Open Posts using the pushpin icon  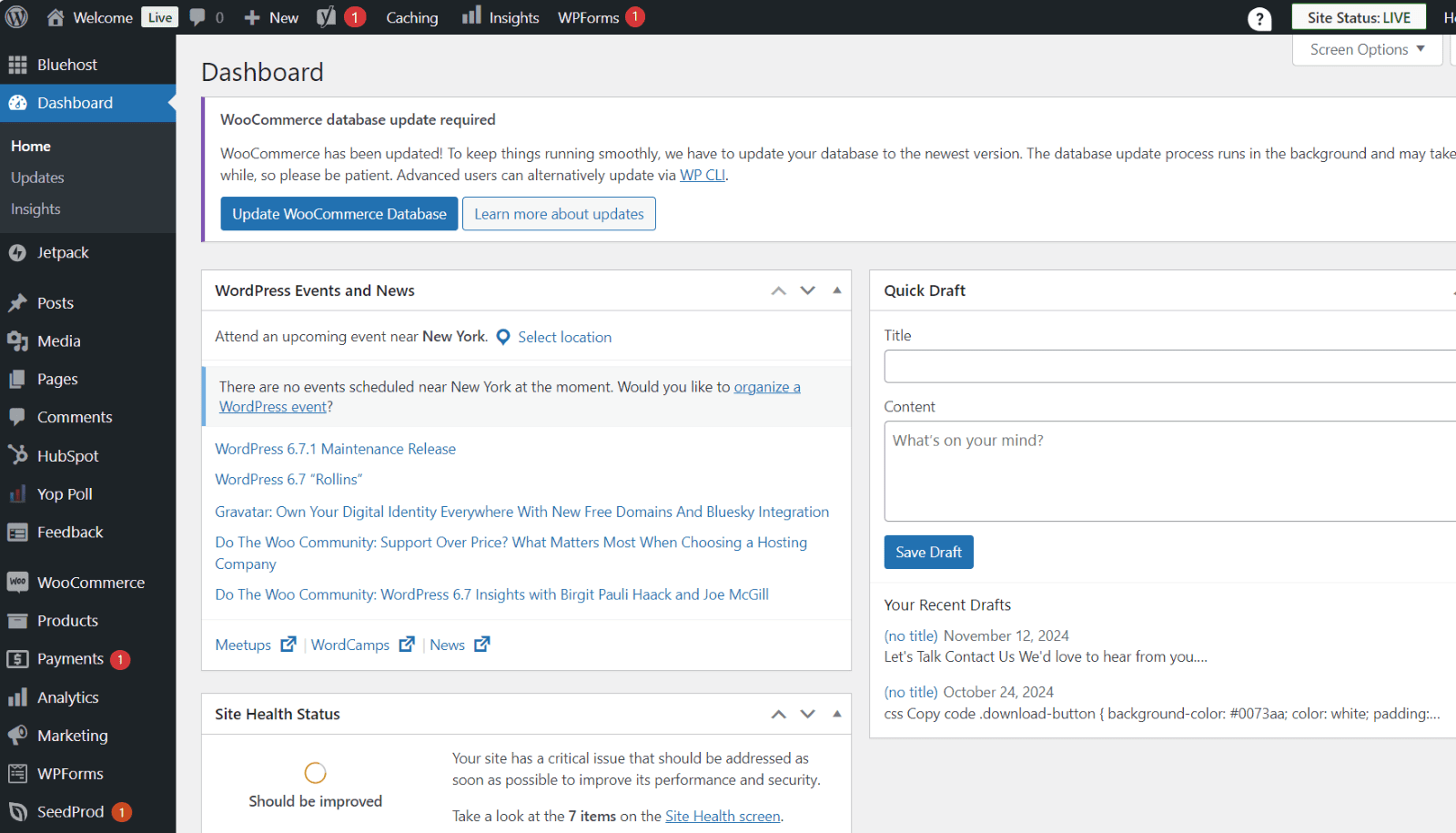pos(19,302)
